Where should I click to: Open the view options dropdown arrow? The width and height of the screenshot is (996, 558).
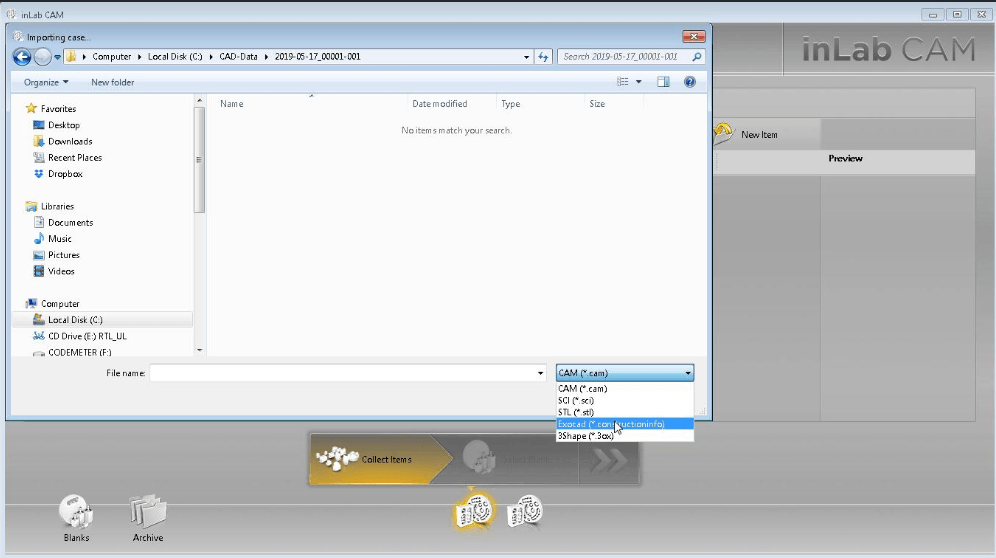(x=638, y=81)
